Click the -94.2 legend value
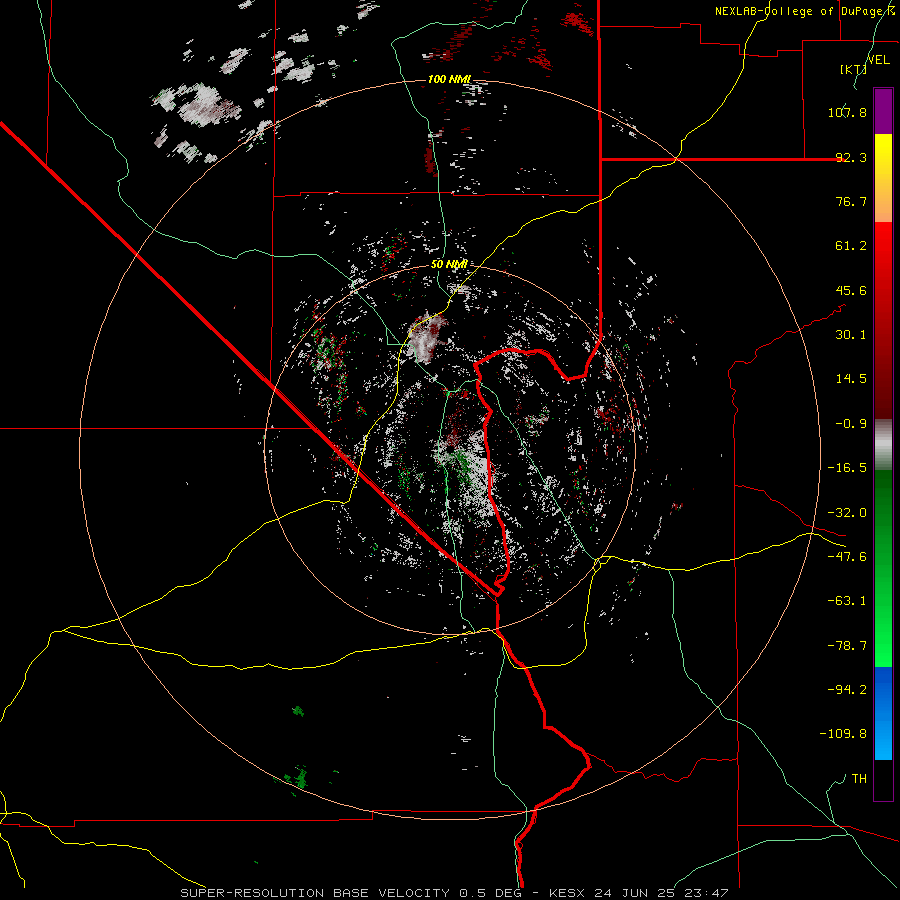Viewport: 900px width, 900px height. [x=847, y=689]
